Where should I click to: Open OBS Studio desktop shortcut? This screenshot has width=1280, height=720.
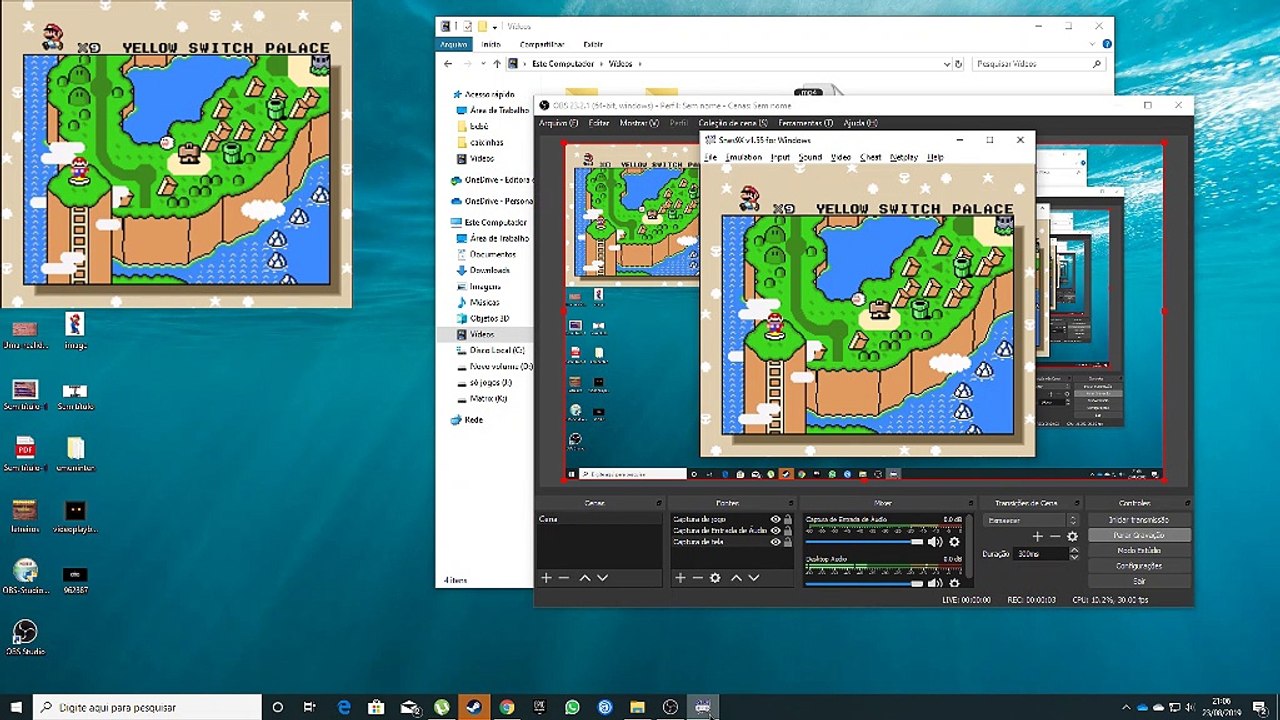point(25,637)
